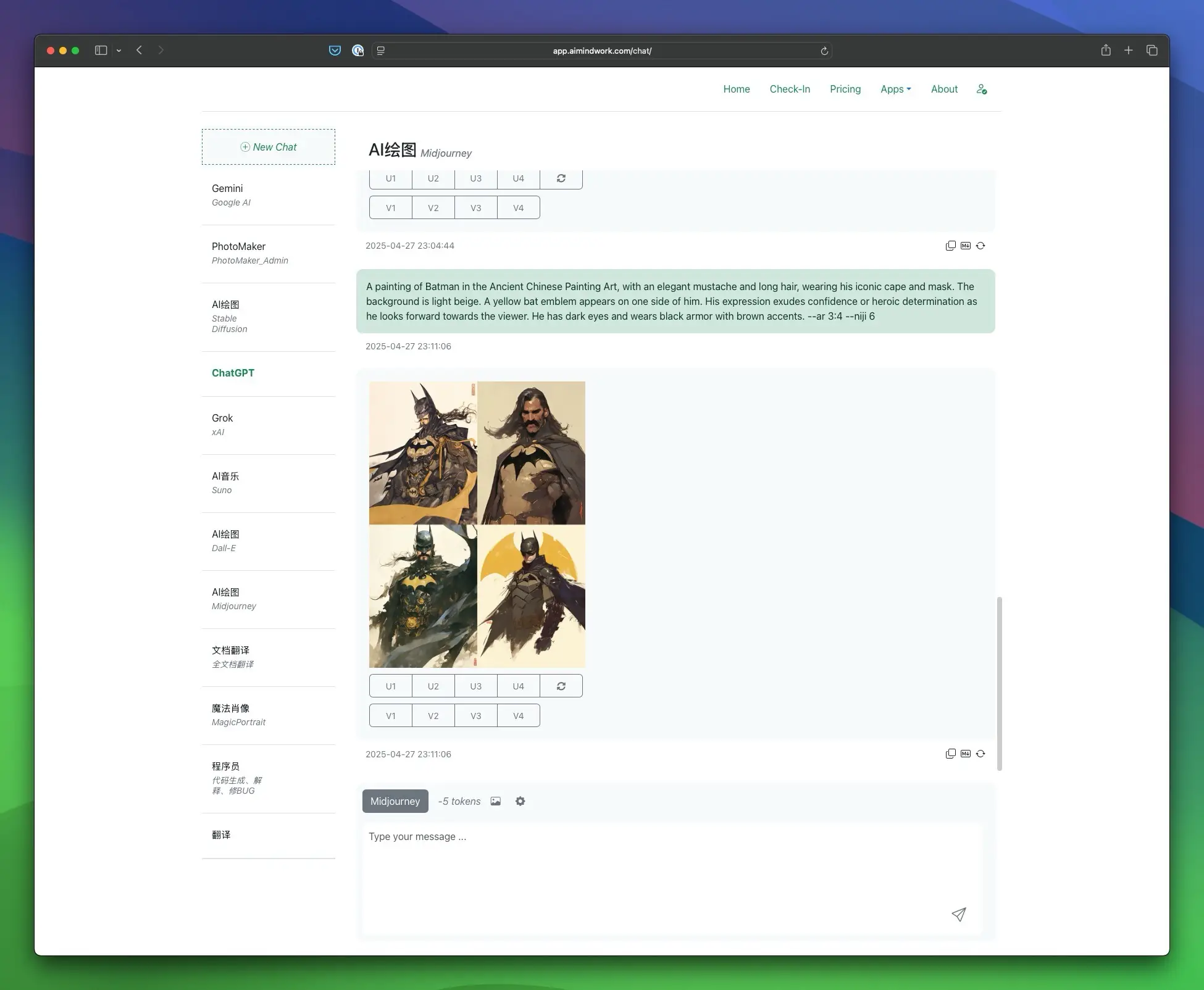Toggle the Safari sidebar button
Screen dimensions: 1204x990
[x=101, y=51]
